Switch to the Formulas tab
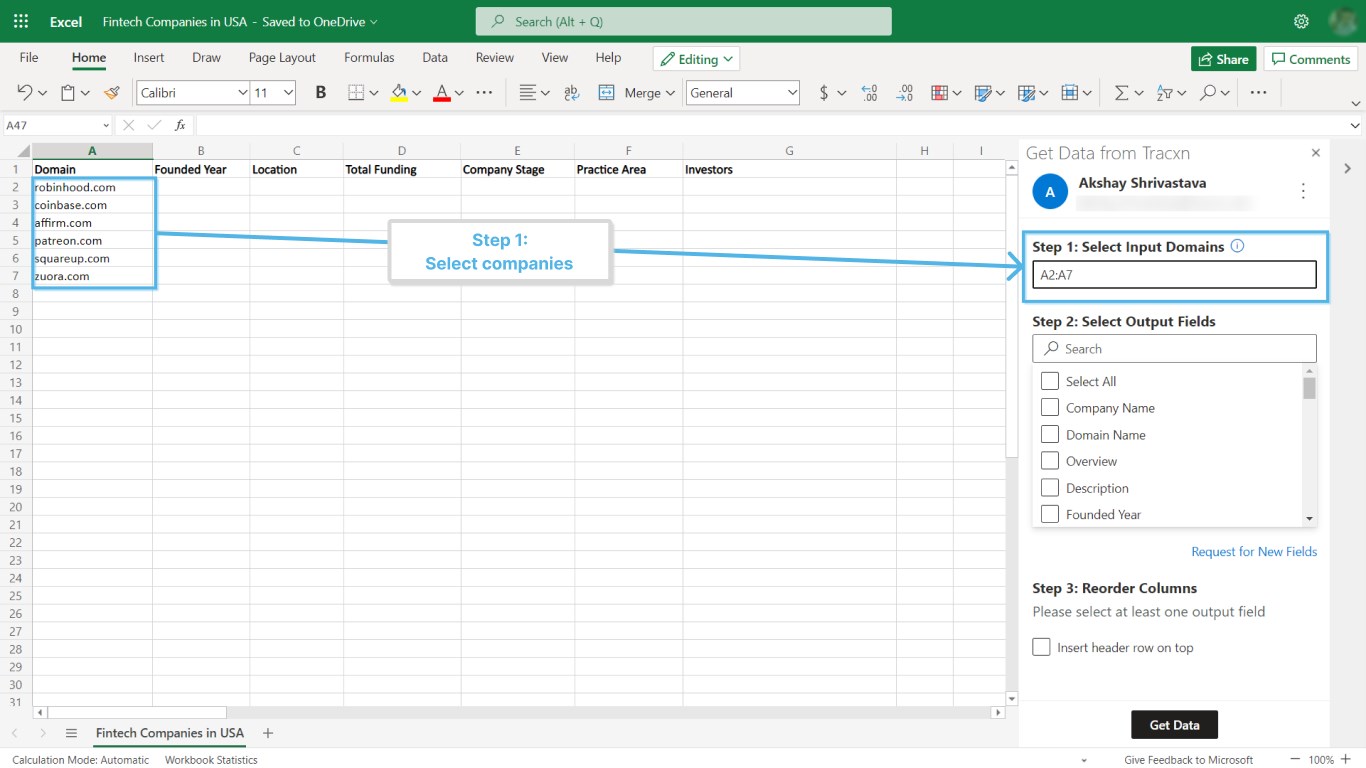1366x768 pixels. 369,58
